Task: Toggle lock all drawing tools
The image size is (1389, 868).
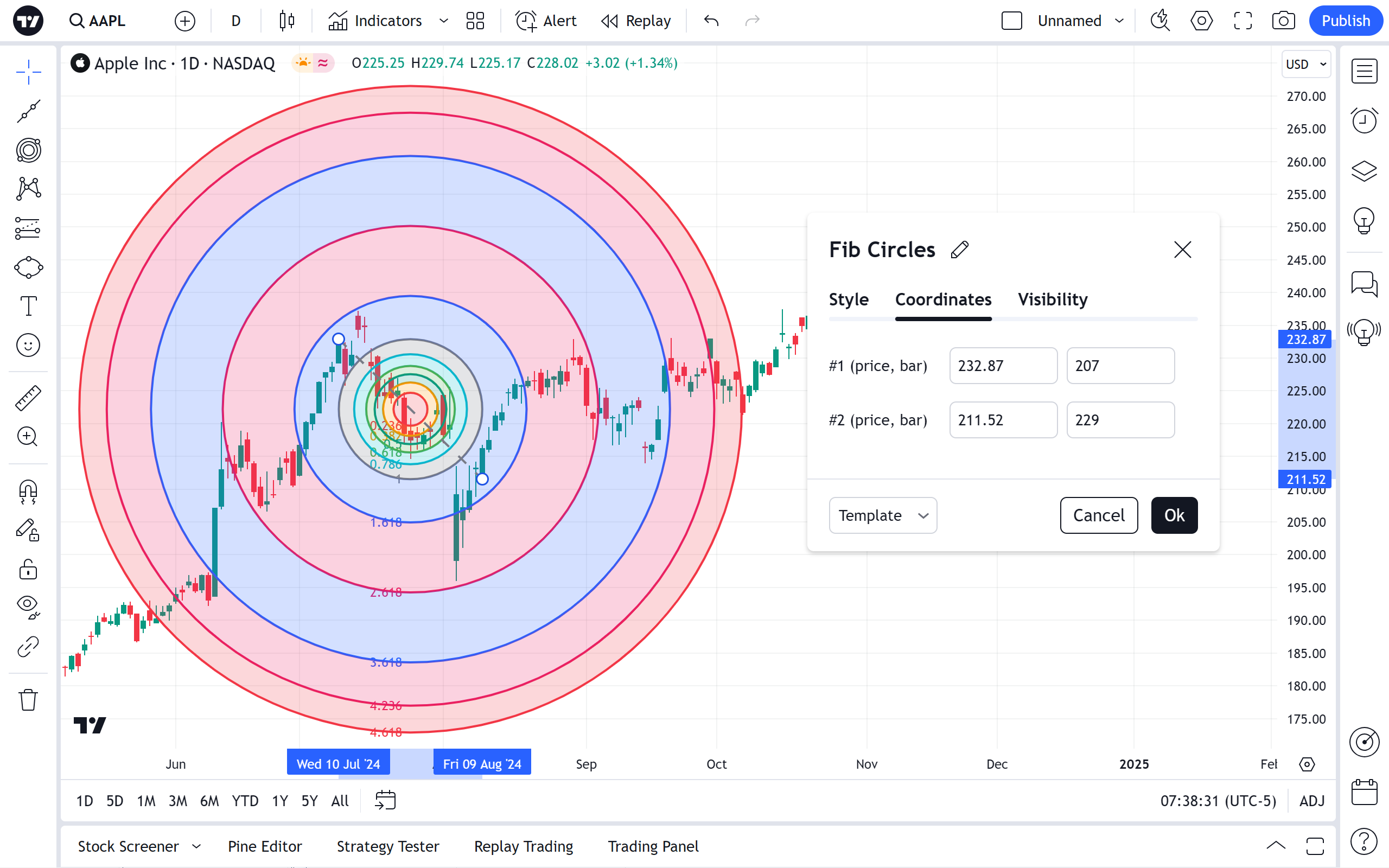Action: tap(28, 570)
